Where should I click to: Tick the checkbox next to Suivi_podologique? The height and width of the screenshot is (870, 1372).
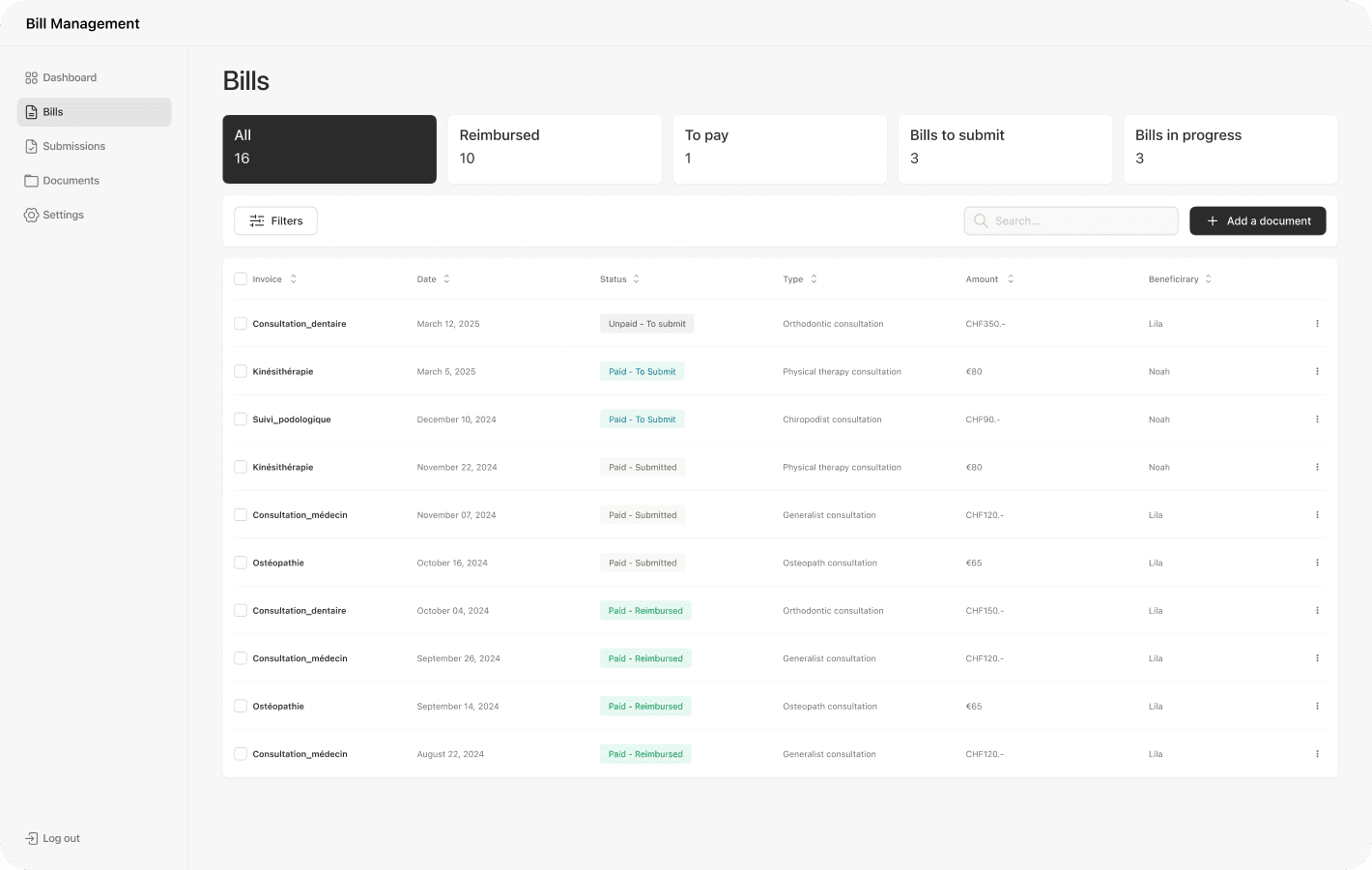click(240, 419)
